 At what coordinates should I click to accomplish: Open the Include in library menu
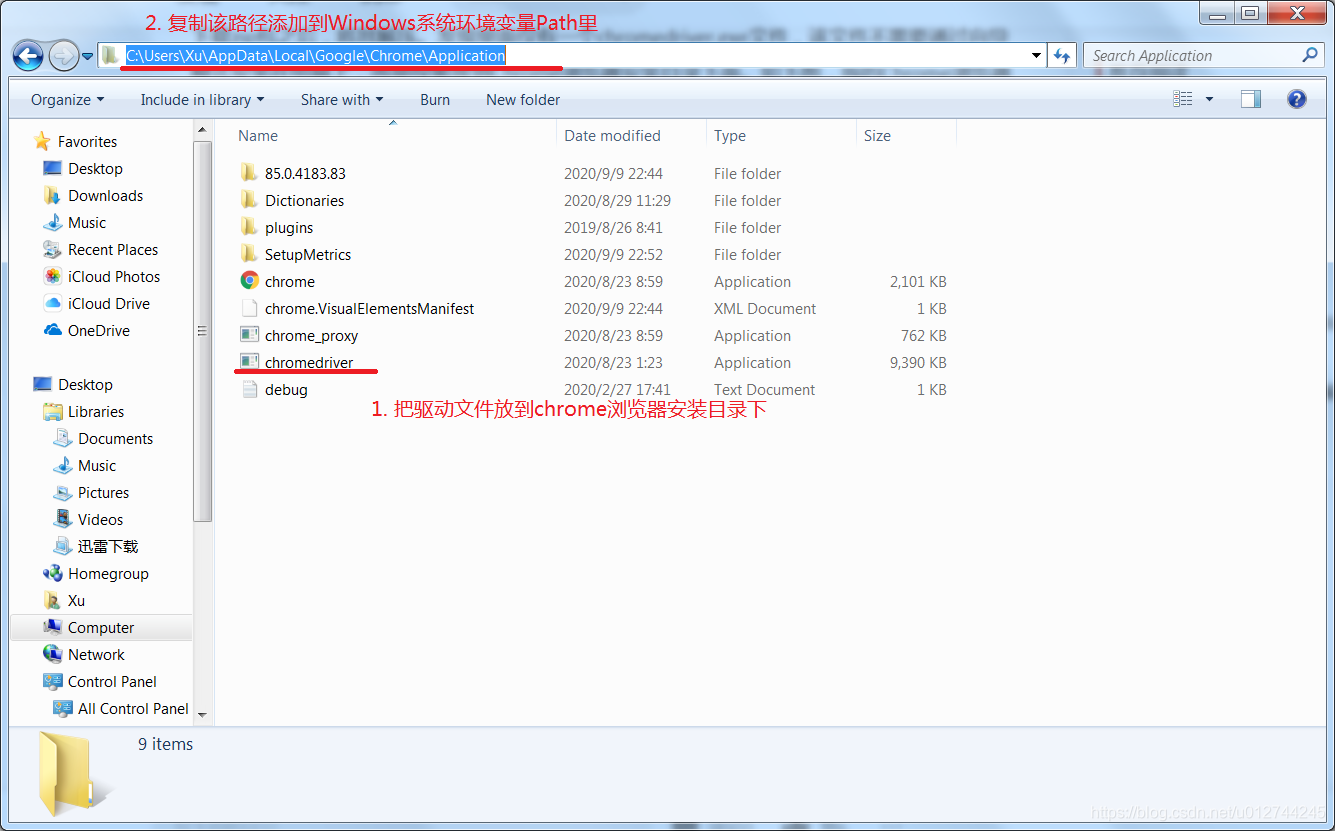pos(202,100)
